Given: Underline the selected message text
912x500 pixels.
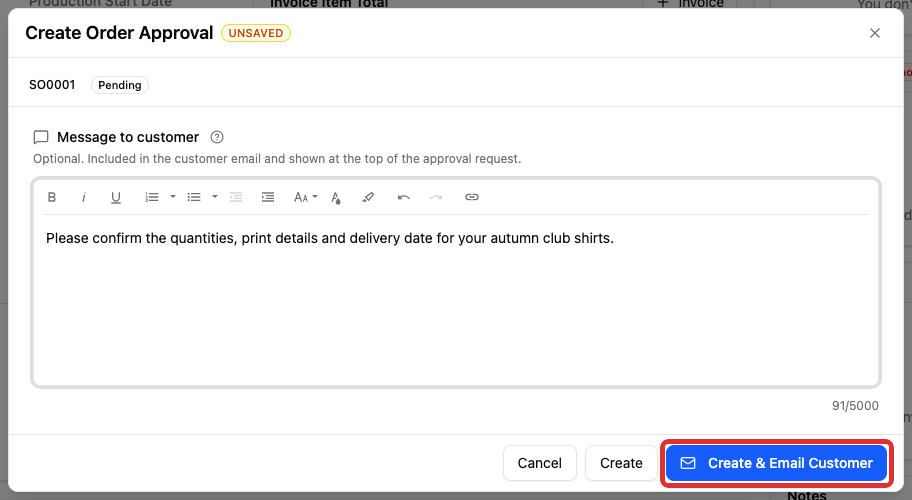Looking at the screenshot, I should pos(116,197).
